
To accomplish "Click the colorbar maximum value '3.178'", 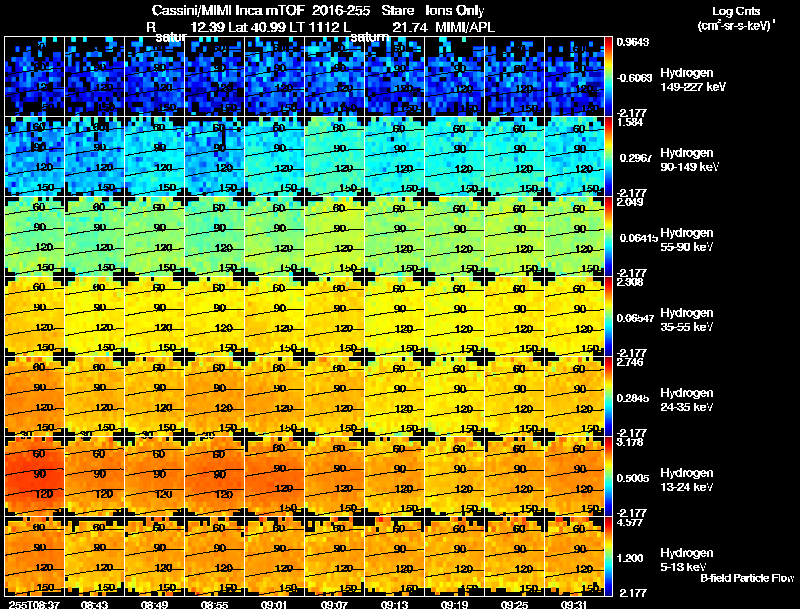I will [630, 443].
